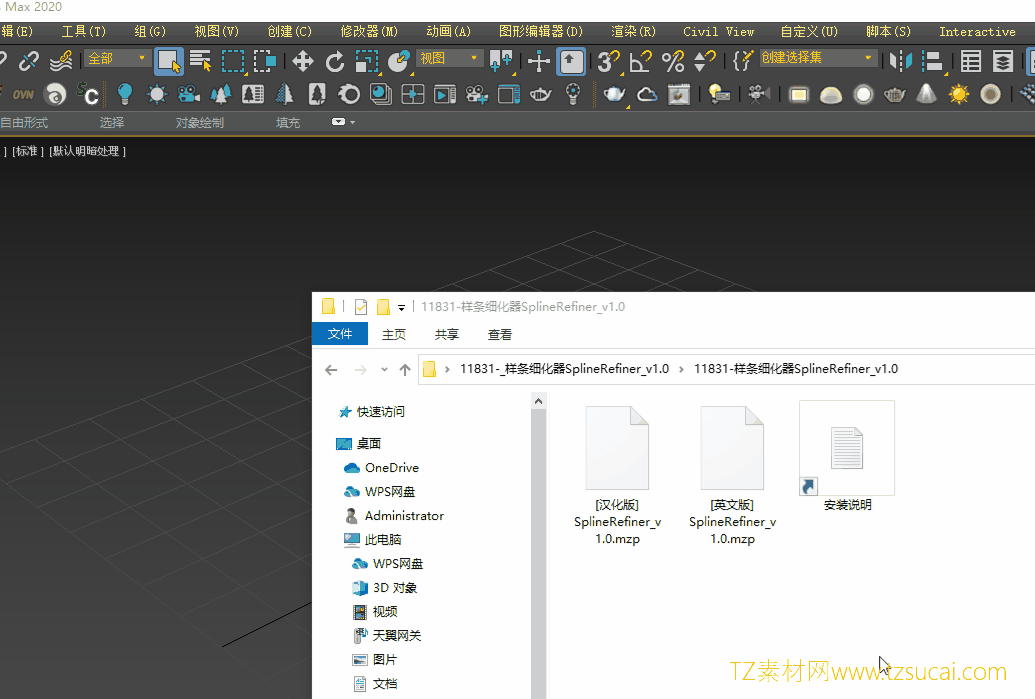Image resolution: width=1035 pixels, height=699 pixels.
Task: Open the 渲染(R) menu
Action: click(x=634, y=31)
